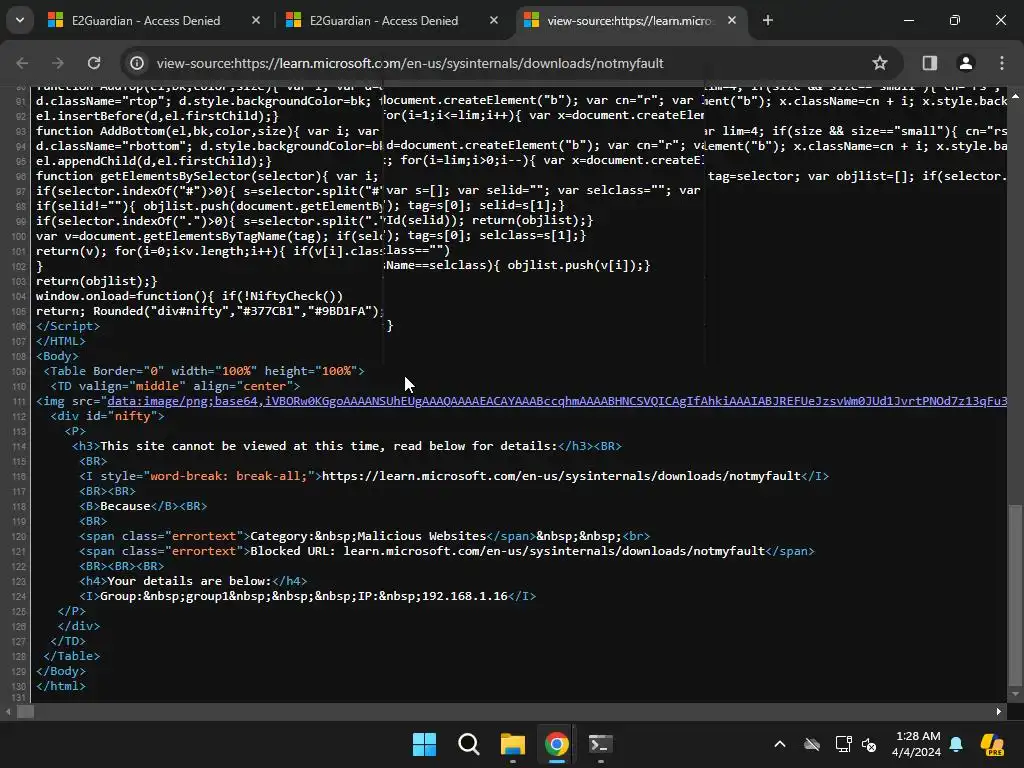The image size is (1024, 768).
Task: Click the function getElementsBySelector line
Action: click(207, 176)
